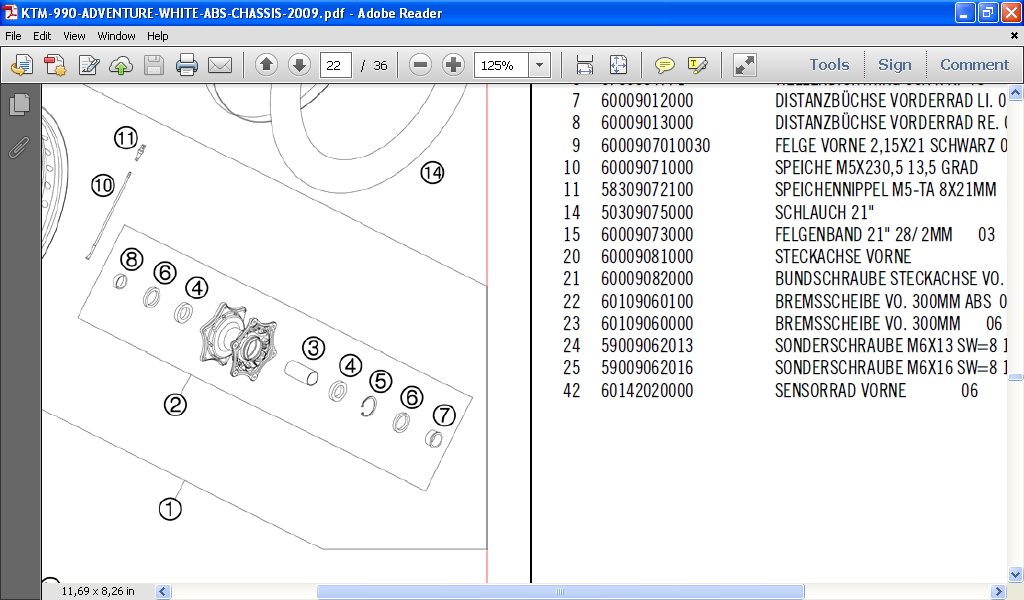1024x600 pixels.
Task: Select the Highlight text tool
Action: [698, 66]
